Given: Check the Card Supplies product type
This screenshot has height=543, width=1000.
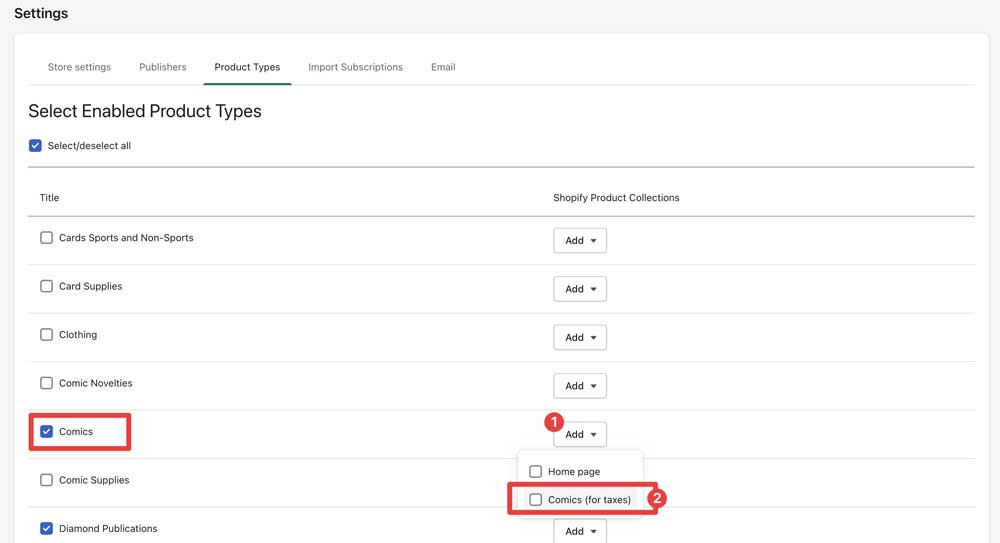Looking at the screenshot, I should pyautogui.click(x=47, y=286).
